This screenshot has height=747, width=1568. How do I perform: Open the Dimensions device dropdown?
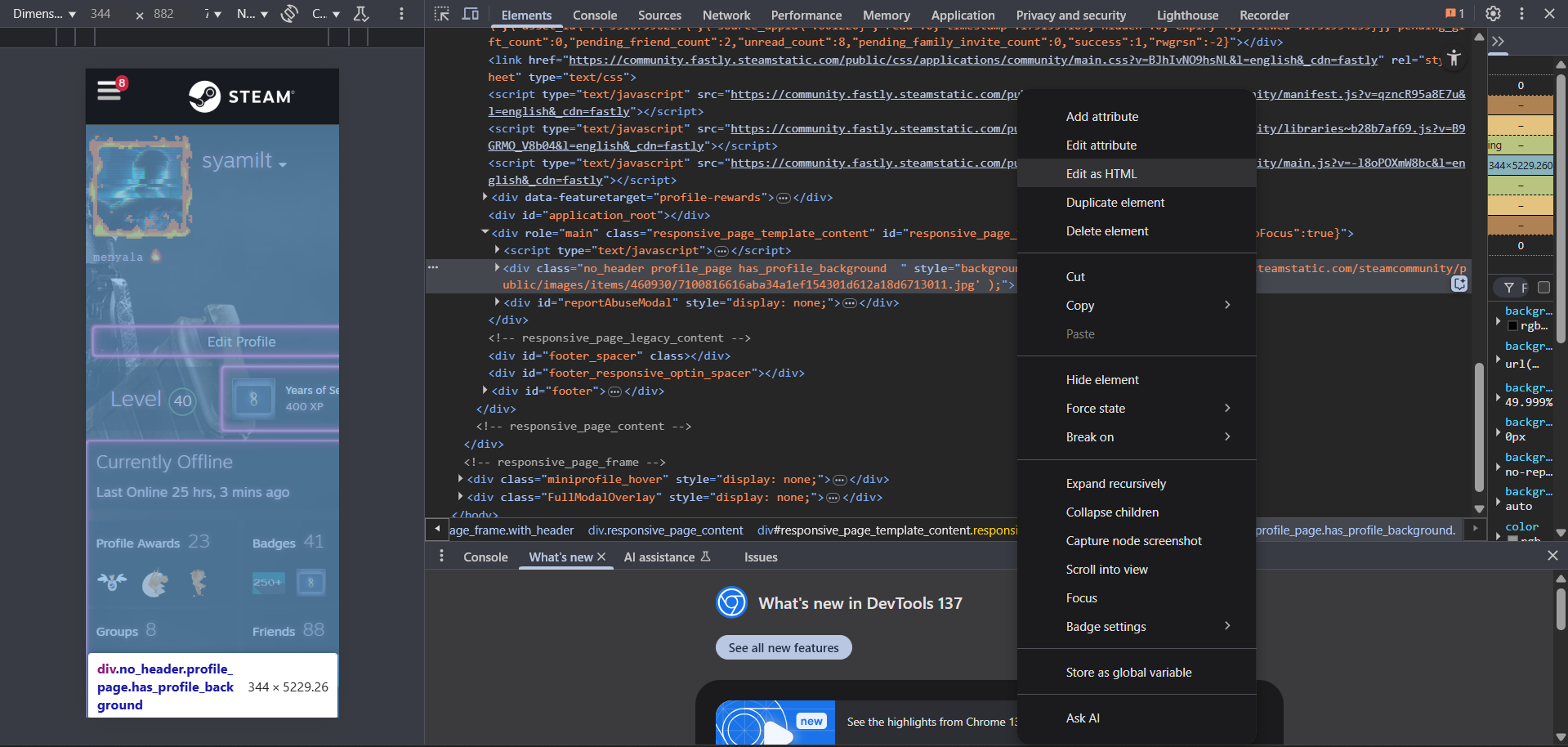coord(44,14)
